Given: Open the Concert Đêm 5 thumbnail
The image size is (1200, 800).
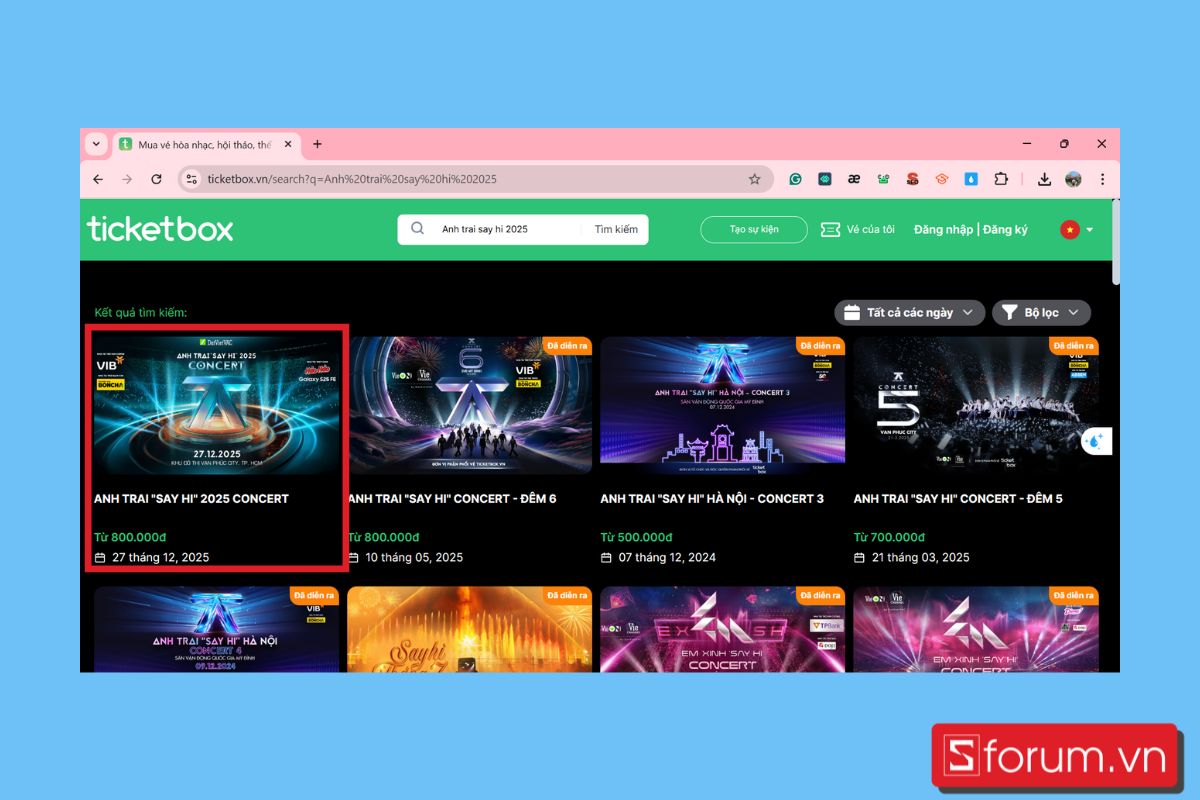Looking at the screenshot, I should (976, 405).
